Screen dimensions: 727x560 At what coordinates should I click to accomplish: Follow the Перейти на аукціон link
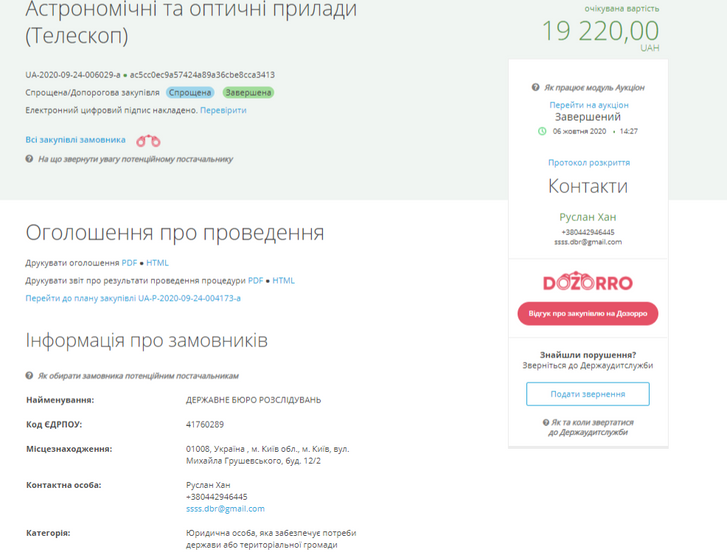point(589,105)
